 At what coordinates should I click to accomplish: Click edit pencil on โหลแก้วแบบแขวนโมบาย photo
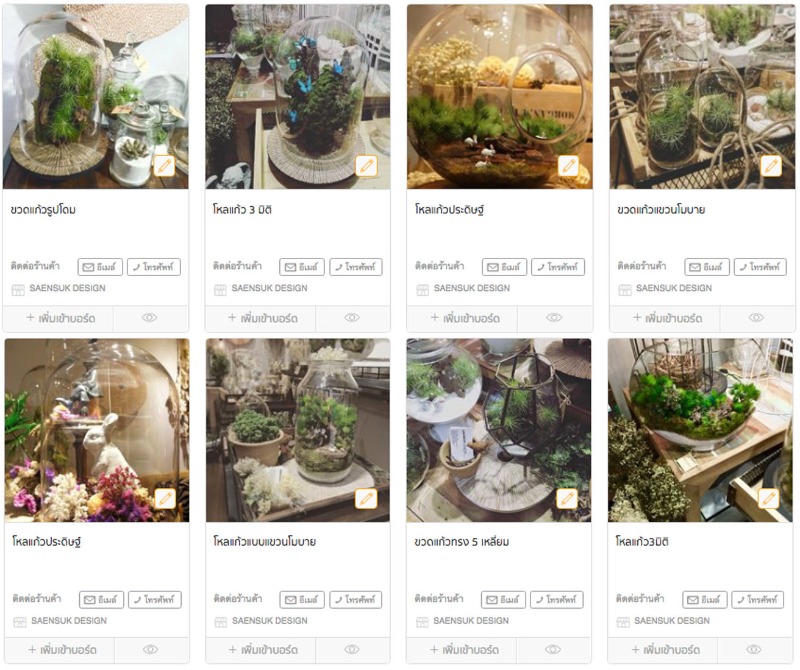pos(366,499)
